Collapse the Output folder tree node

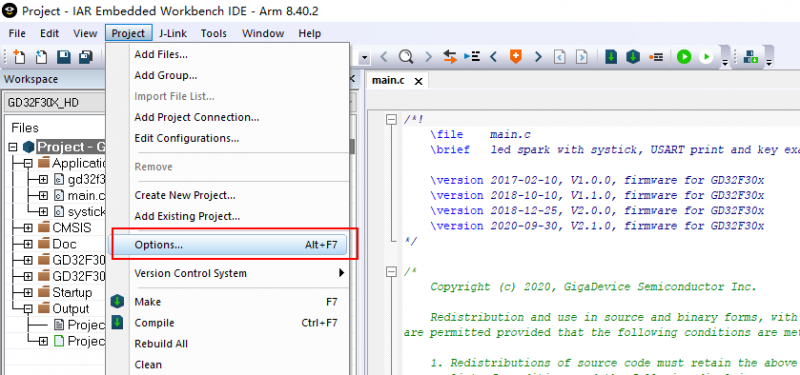pos(28,309)
